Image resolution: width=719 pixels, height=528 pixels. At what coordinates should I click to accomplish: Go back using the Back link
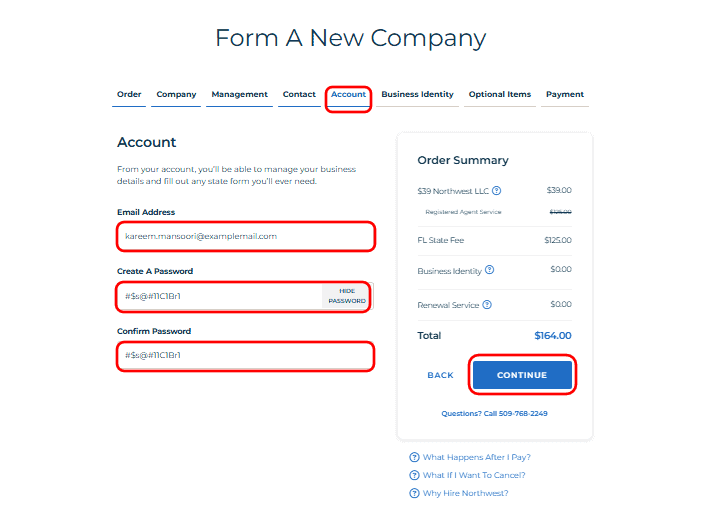tap(440, 375)
